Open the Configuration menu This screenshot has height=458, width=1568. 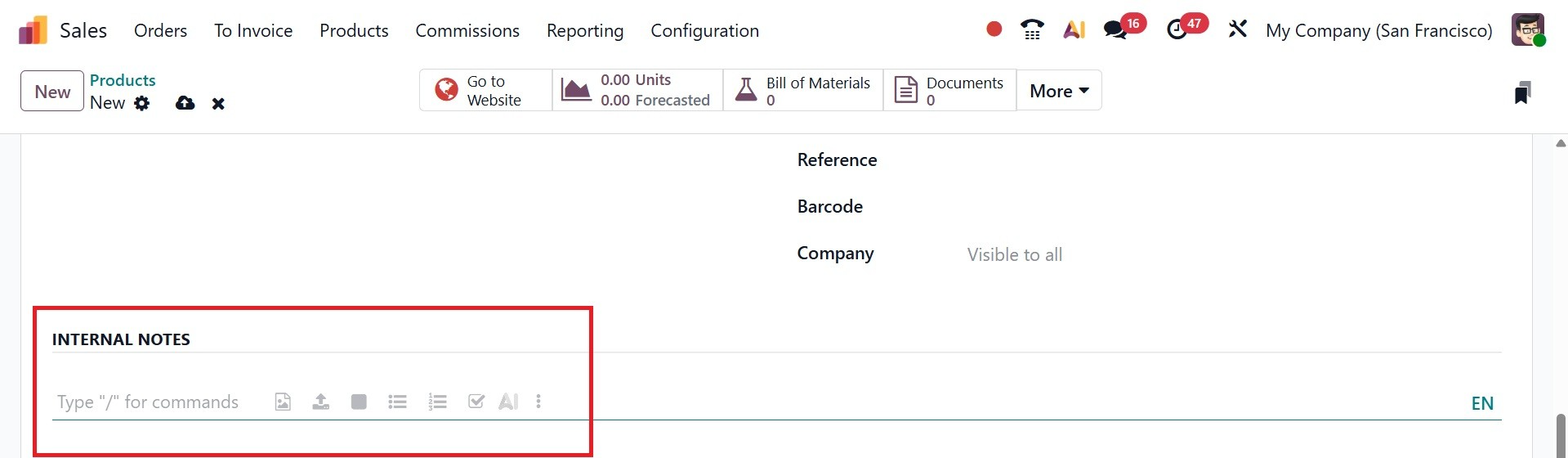pos(704,31)
